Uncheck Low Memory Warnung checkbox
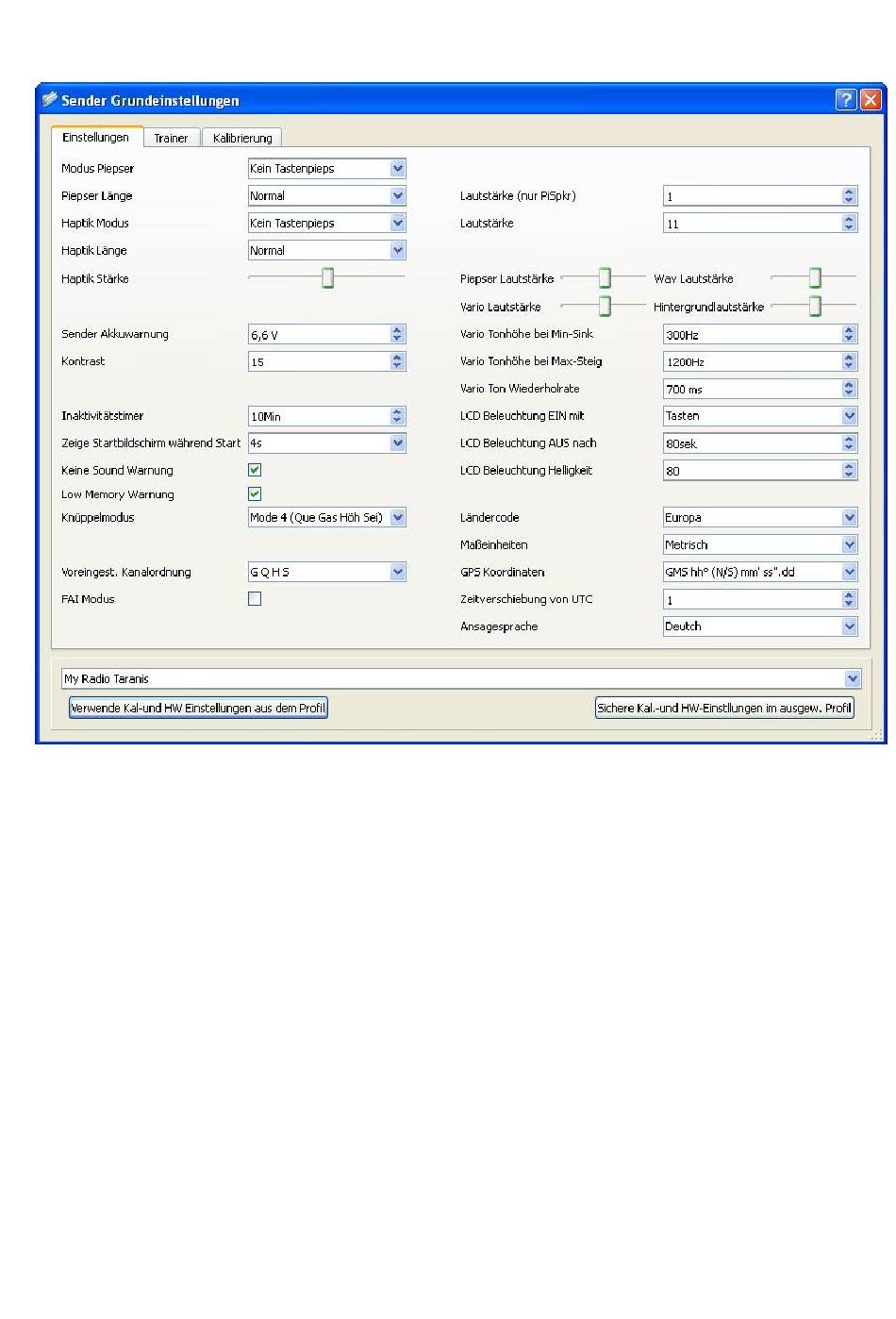 pyautogui.click(x=255, y=494)
